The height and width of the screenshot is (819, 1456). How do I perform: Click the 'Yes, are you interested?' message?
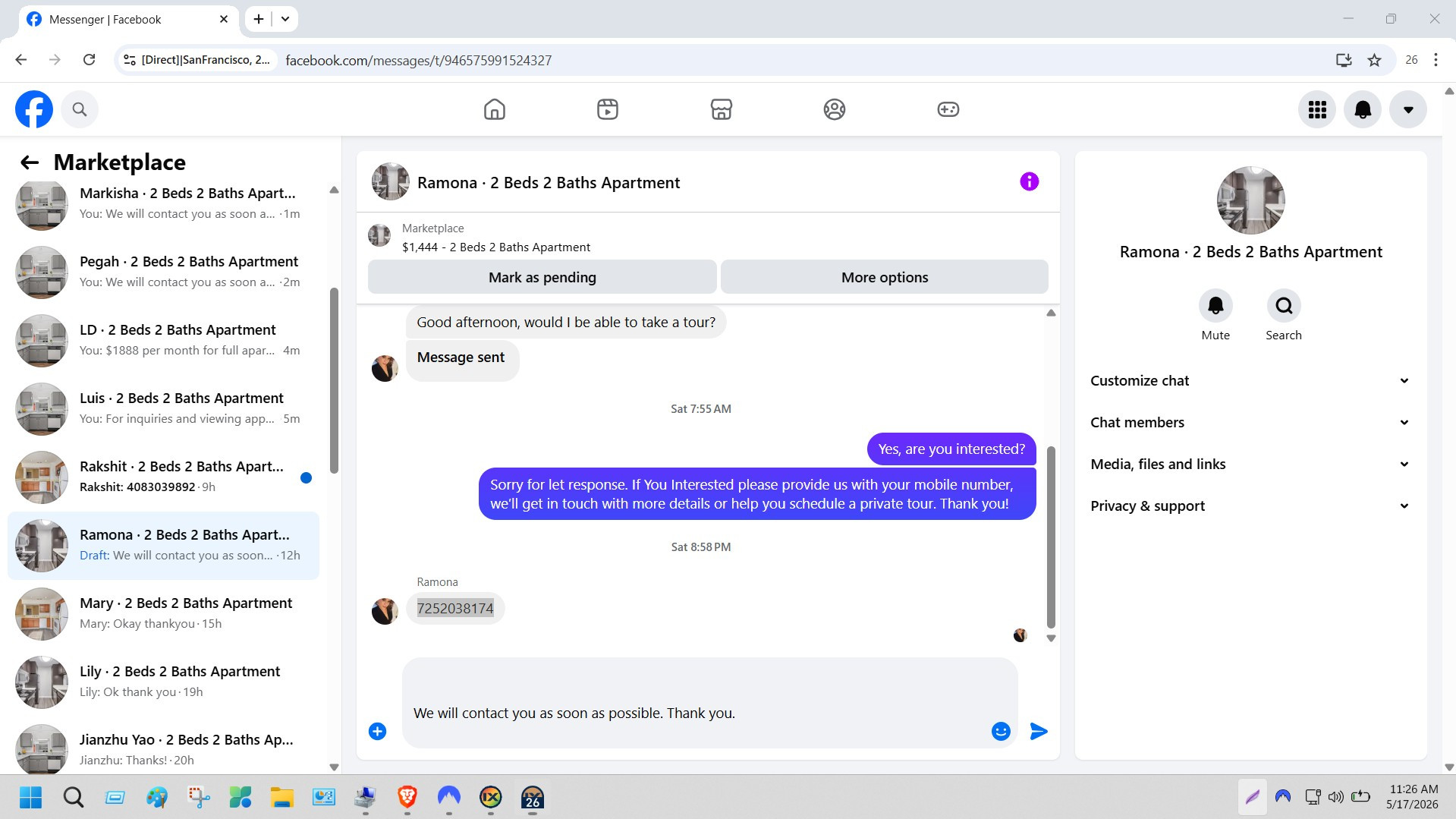click(951, 449)
